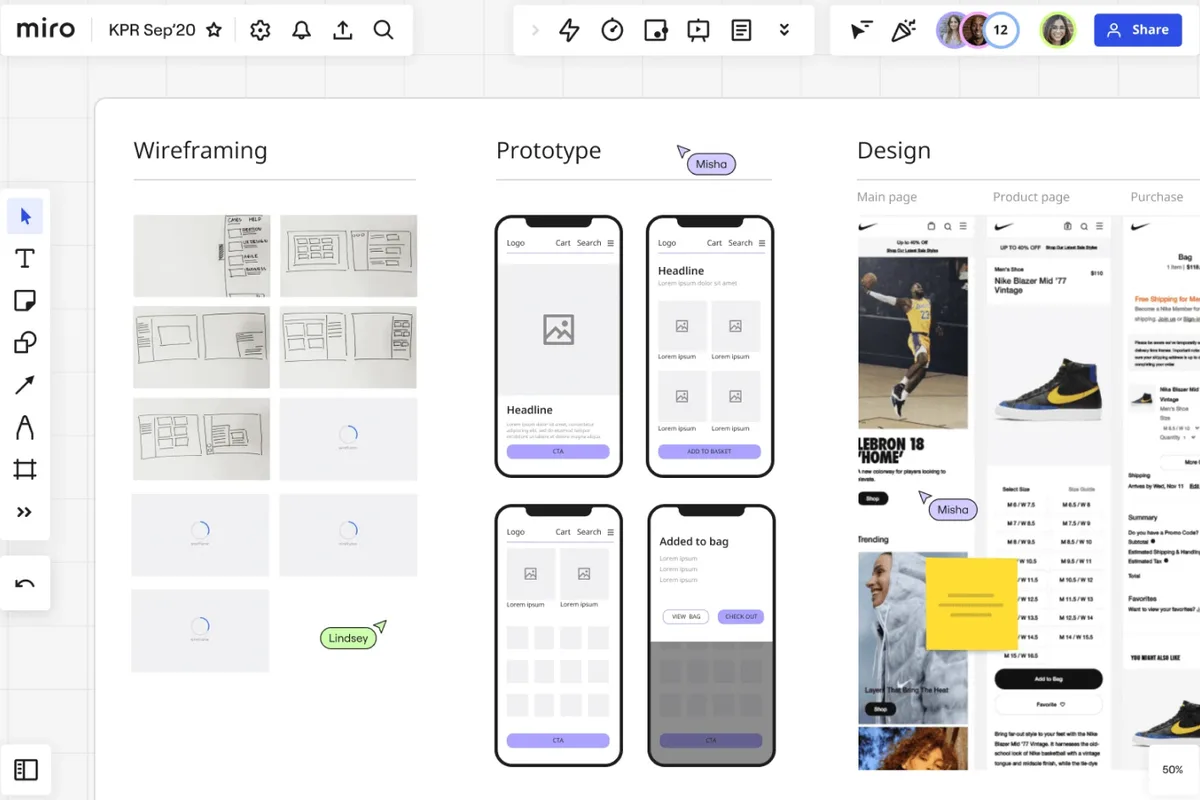1200x800 pixels.
Task: Click the image placeholder above Headline
Action: coord(559,329)
